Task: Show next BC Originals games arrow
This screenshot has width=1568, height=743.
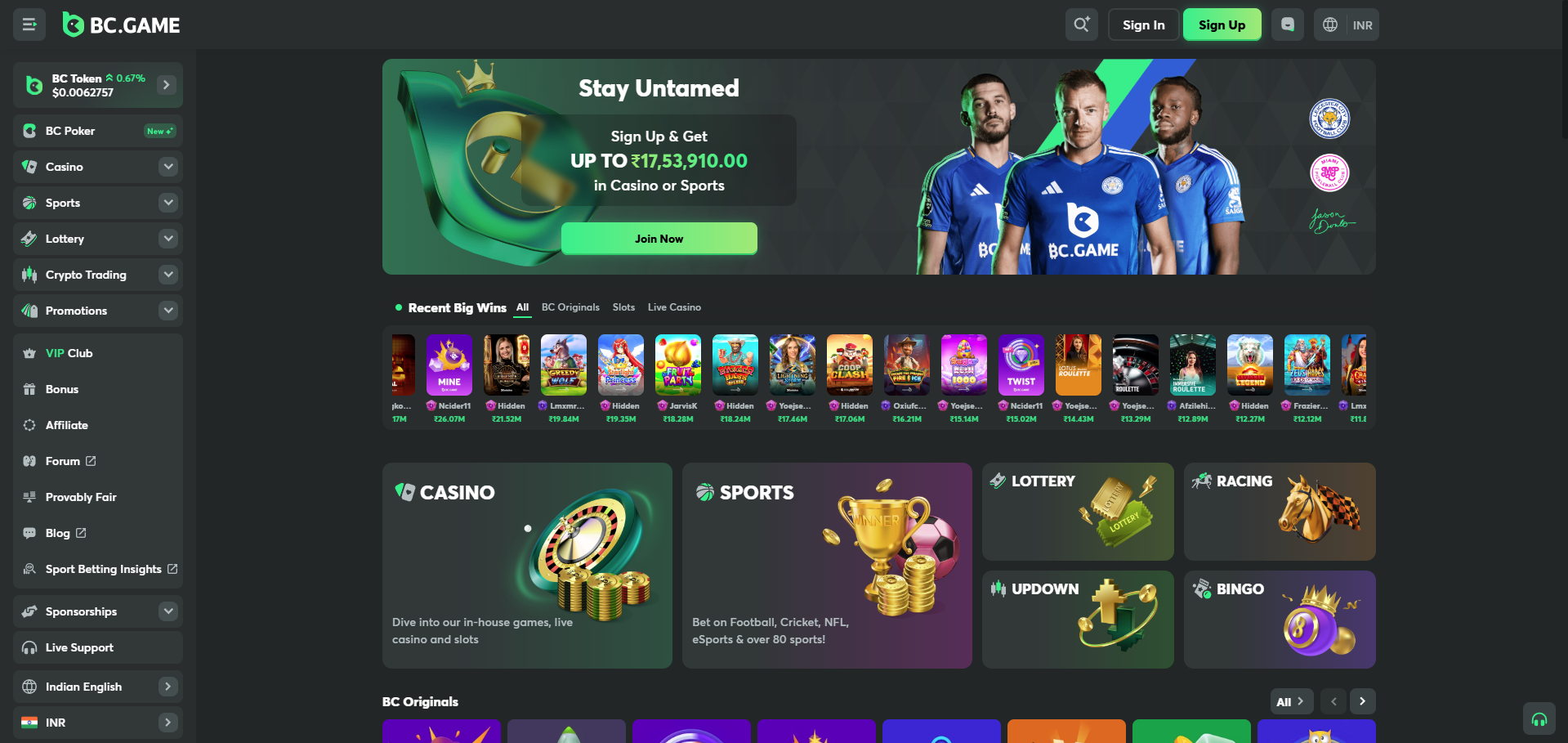Action: coord(1362,701)
